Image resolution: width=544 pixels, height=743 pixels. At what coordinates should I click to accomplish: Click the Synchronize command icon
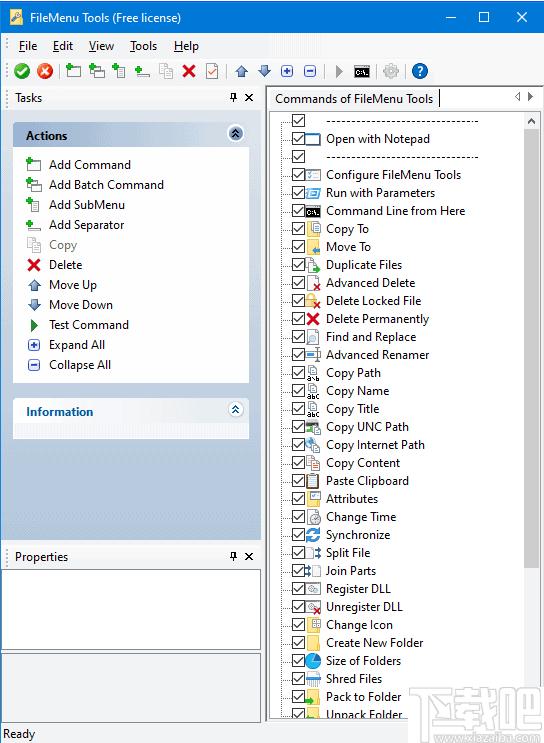pos(313,535)
